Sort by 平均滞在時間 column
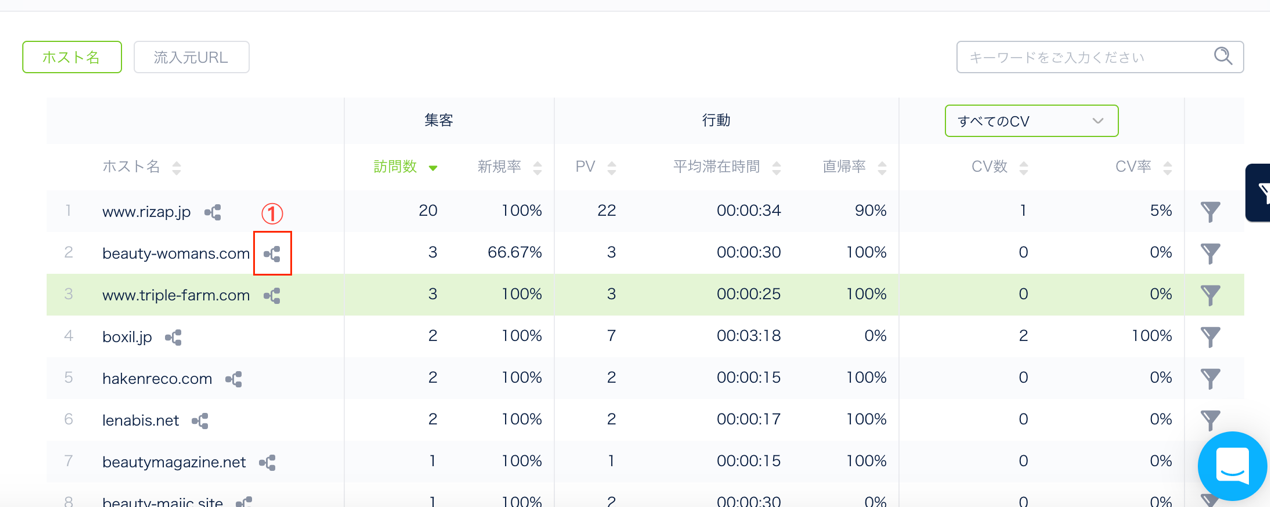 [x=726, y=167]
